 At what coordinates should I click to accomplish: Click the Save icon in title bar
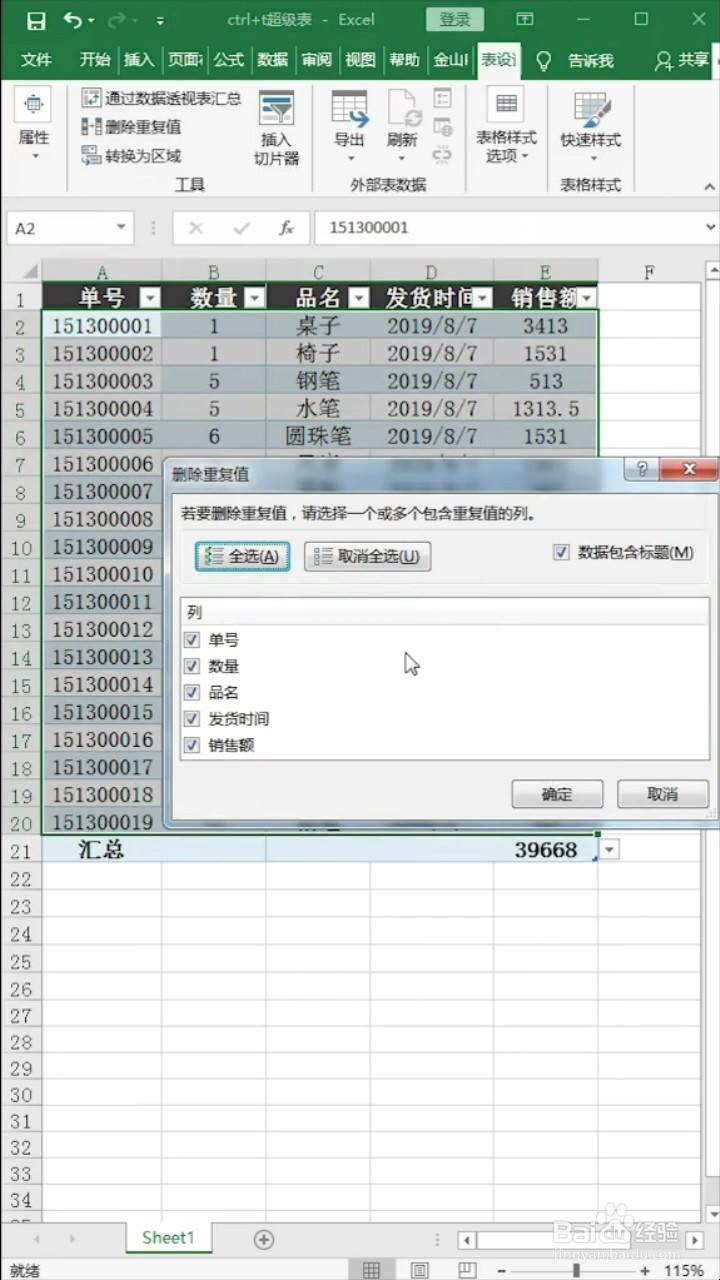click(35, 20)
